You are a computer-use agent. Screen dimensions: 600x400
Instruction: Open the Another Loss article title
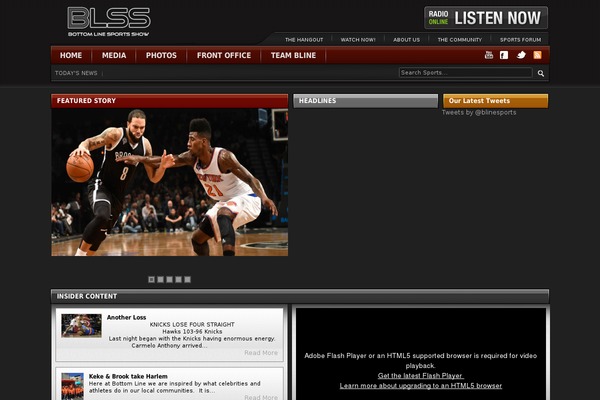(x=126, y=317)
